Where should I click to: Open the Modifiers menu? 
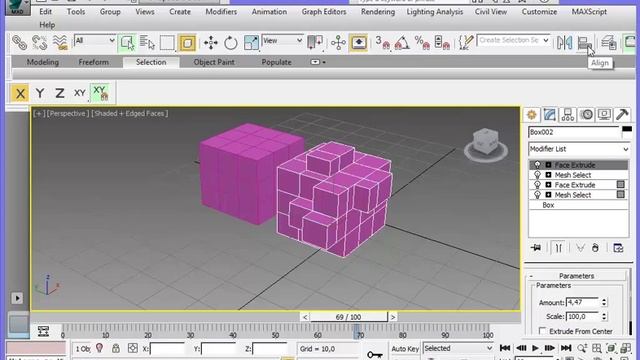click(221, 12)
